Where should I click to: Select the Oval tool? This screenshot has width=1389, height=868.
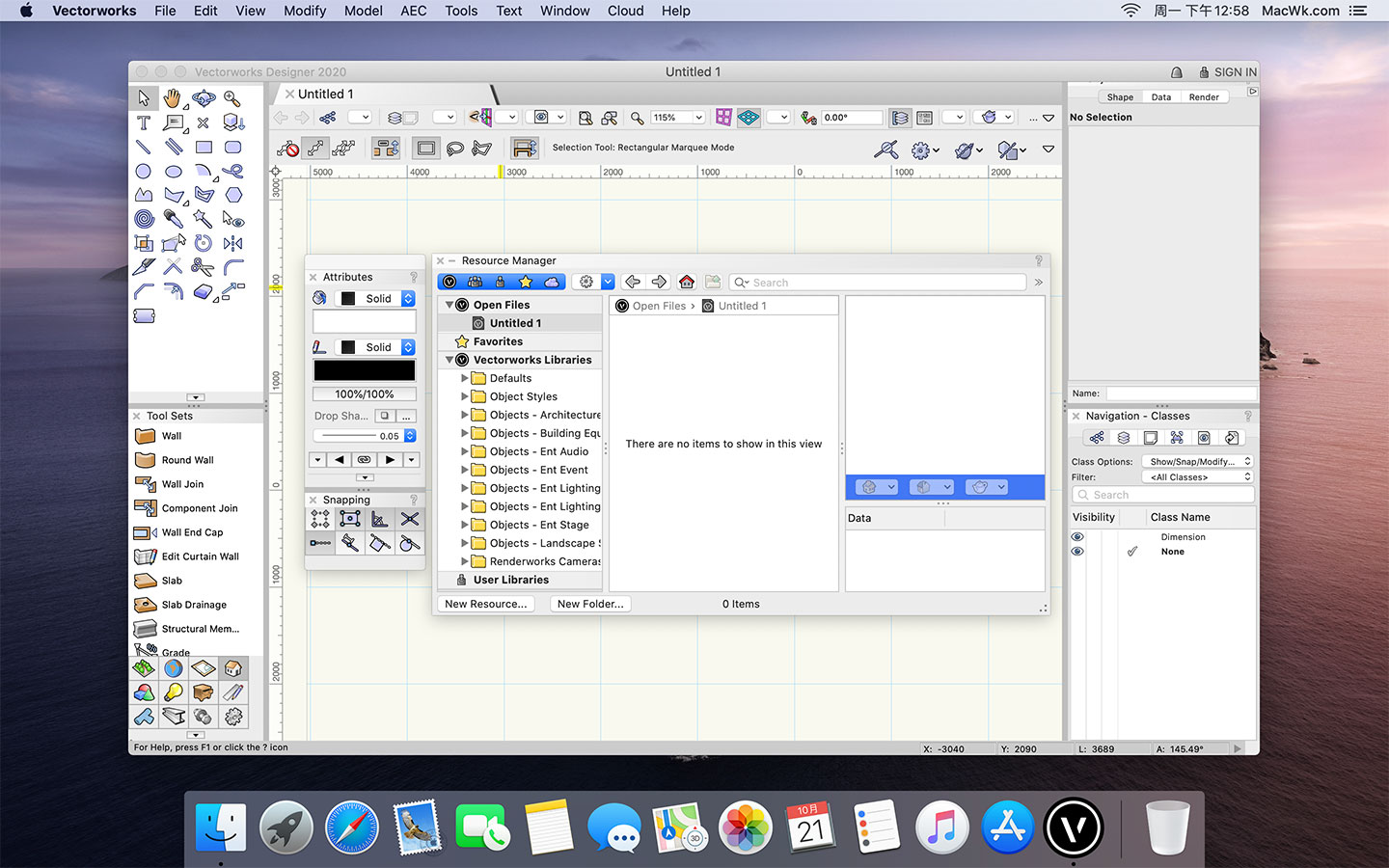click(174, 171)
